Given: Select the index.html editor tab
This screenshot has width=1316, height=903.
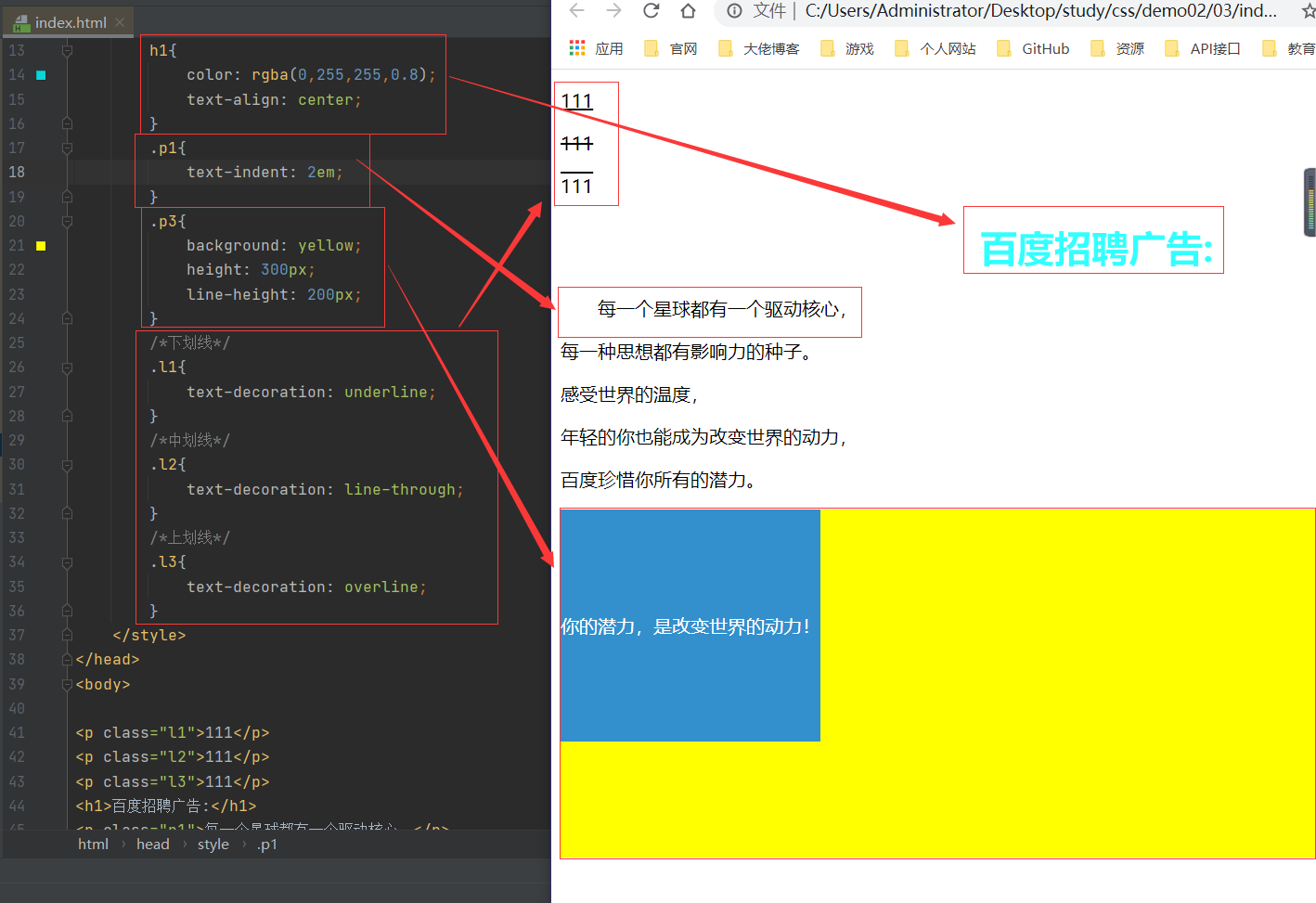Looking at the screenshot, I should (70, 22).
